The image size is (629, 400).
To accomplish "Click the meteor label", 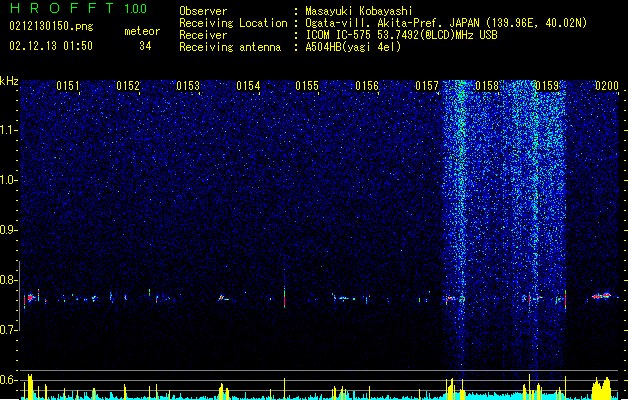I will [142, 31].
